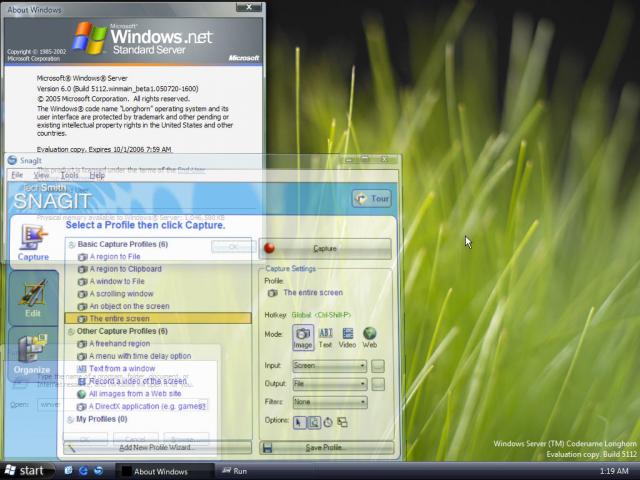Open the Capture section in SnagIt sidebar
The image size is (640, 480).
click(x=33, y=242)
